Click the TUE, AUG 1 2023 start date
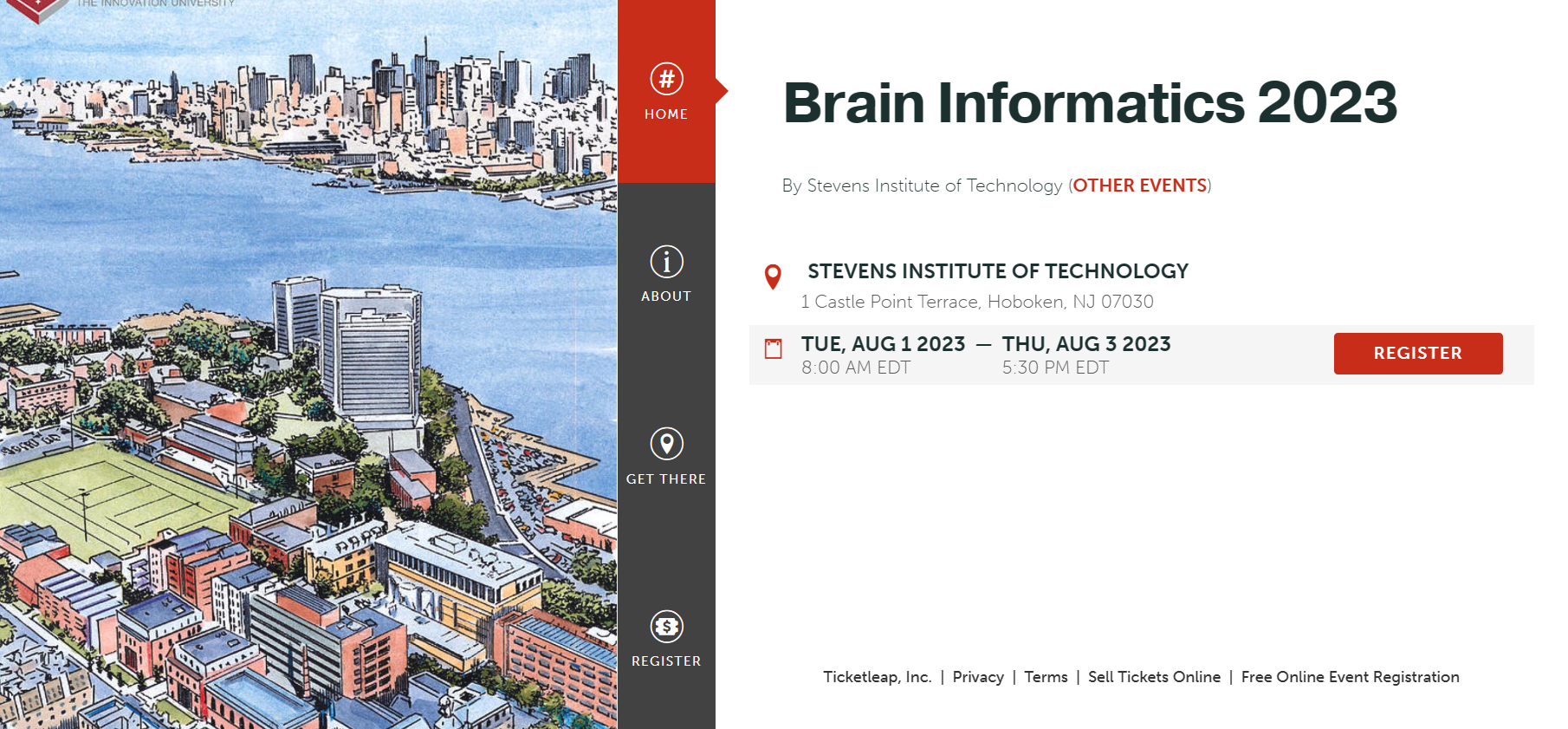The width and height of the screenshot is (1568, 729). point(884,344)
